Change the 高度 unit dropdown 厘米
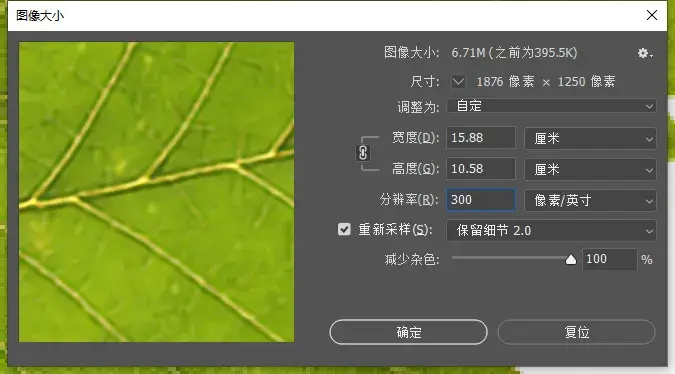 (x=590, y=170)
